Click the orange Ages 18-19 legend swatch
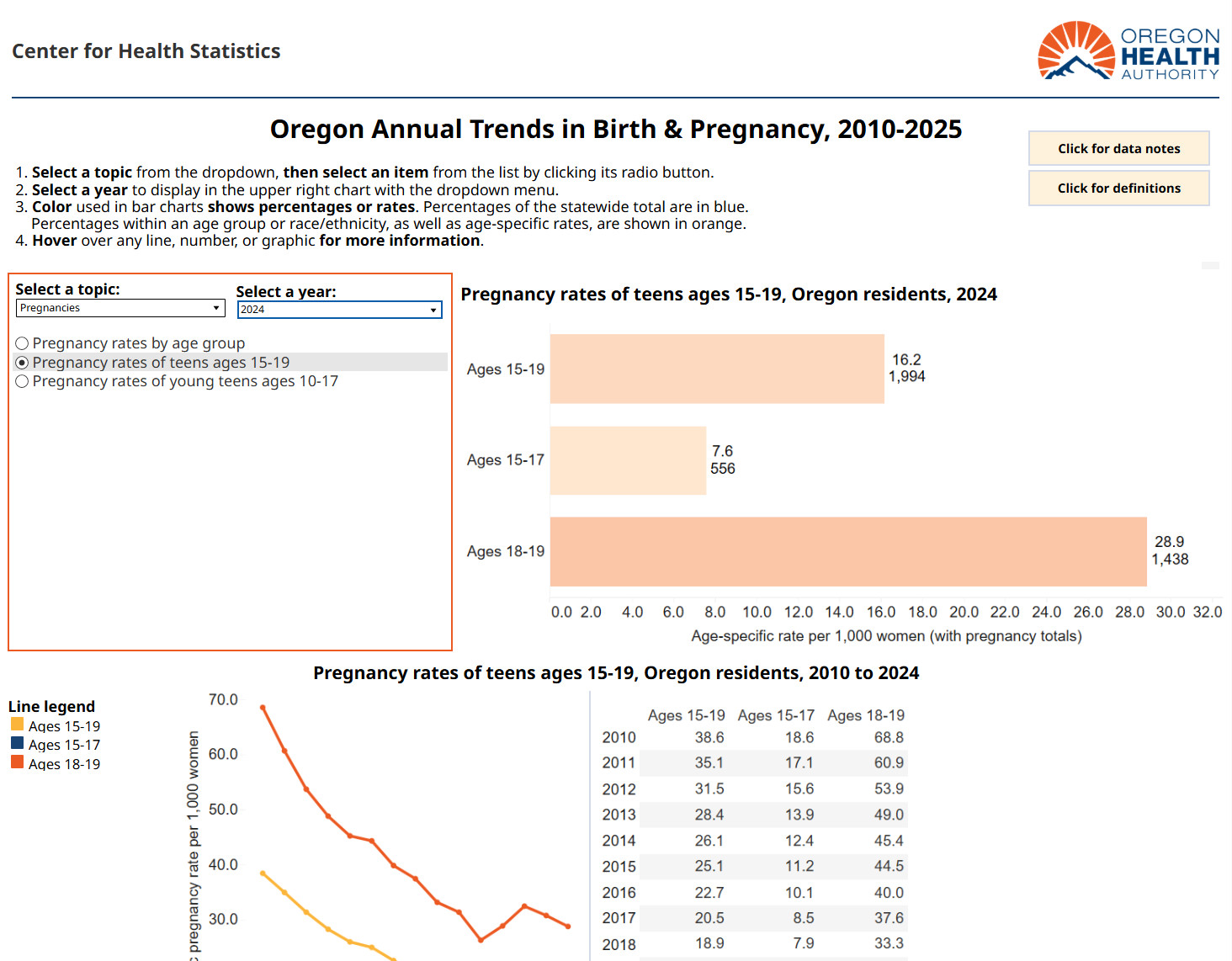Viewport: 1232px width, 961px height. pyautogui.click(x=18, y=762)
